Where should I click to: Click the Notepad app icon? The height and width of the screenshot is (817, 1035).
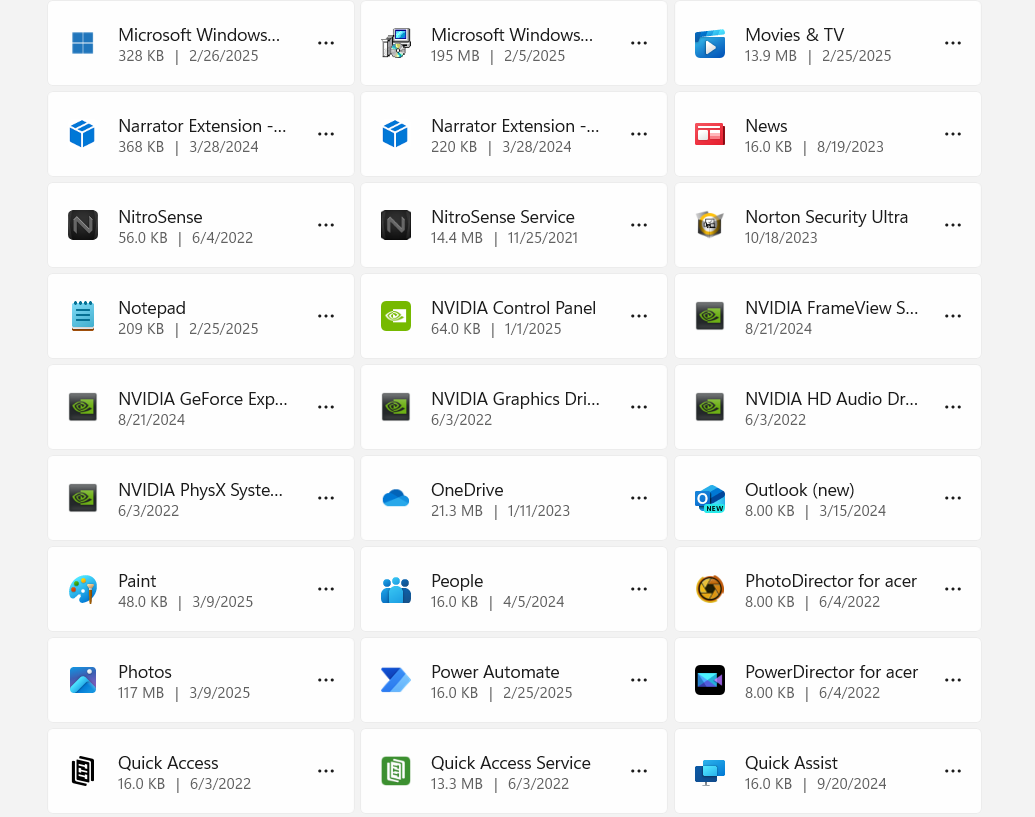click(x=83, y=316)
